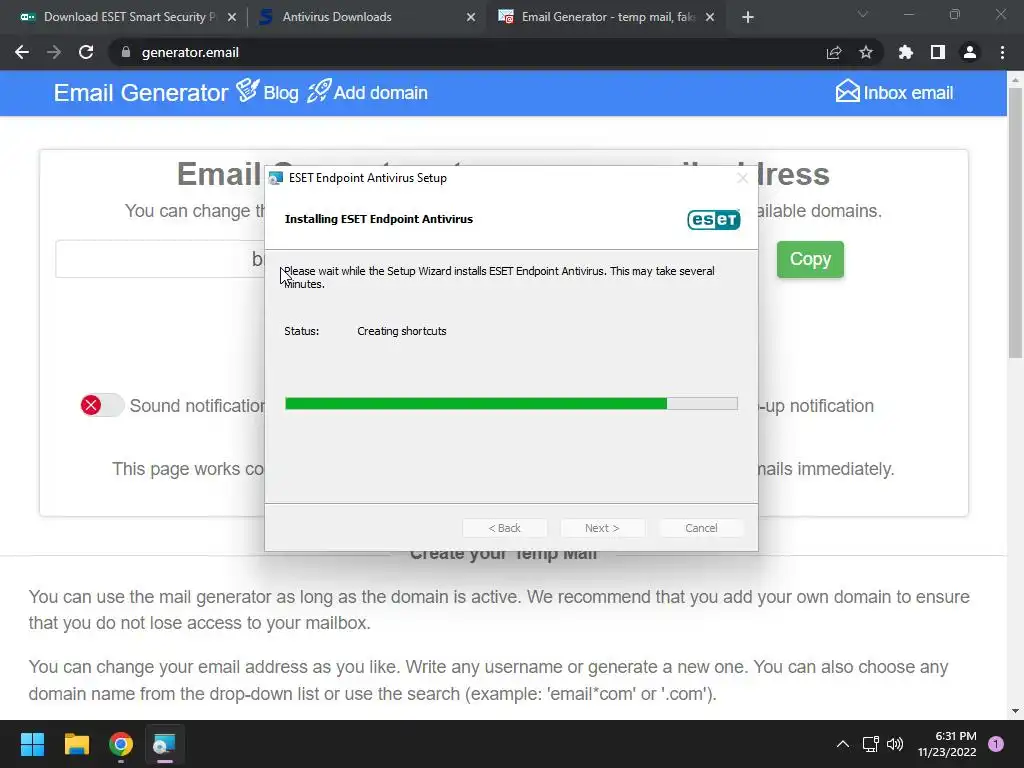Open Chrome extensions puzzle icon
Screen dimensions: 1024x768
coord(906,52)
